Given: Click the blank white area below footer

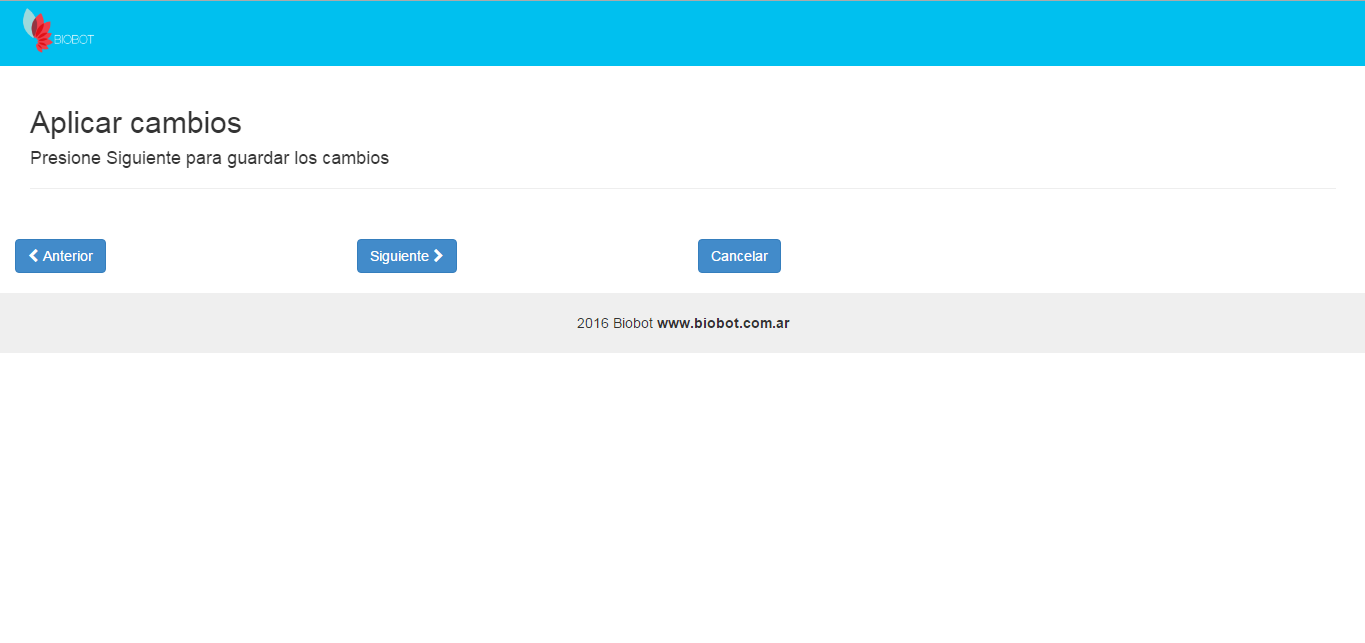Looking at the screenshot, I should point(682,500).
